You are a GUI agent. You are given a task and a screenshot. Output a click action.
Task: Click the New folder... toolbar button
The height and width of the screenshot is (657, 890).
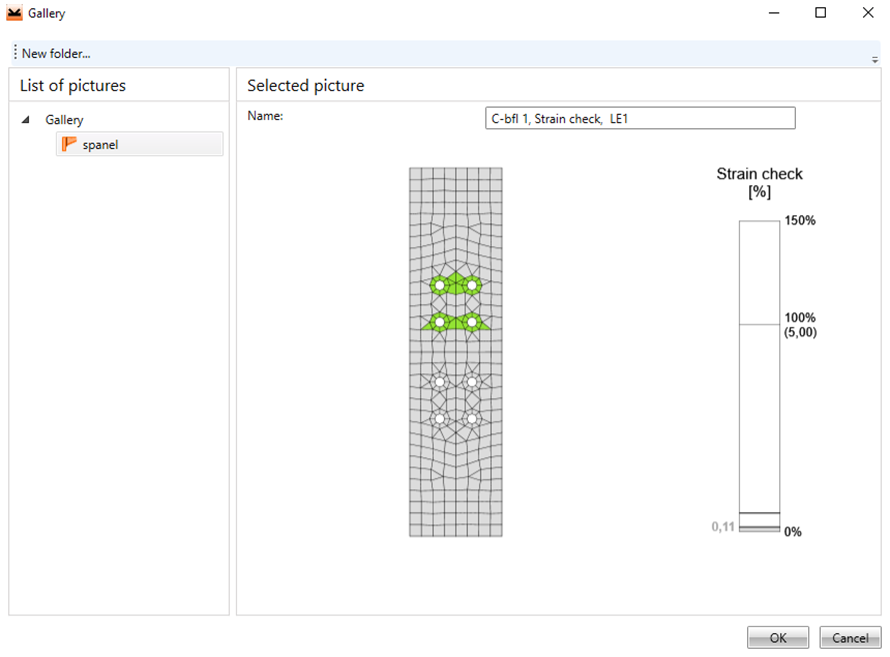(x=56, y=53)
